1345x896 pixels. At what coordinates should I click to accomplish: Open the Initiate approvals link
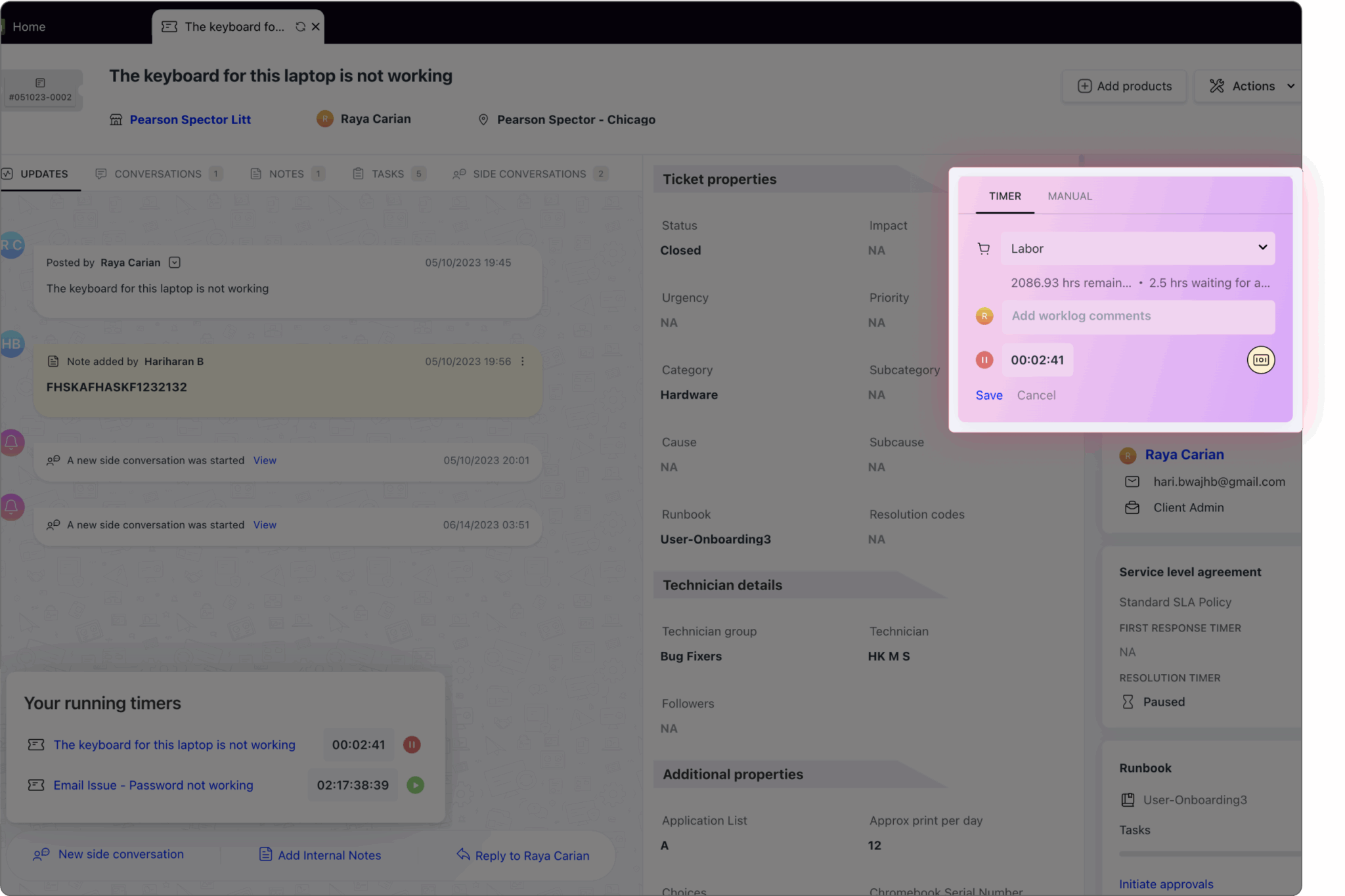1166,884
